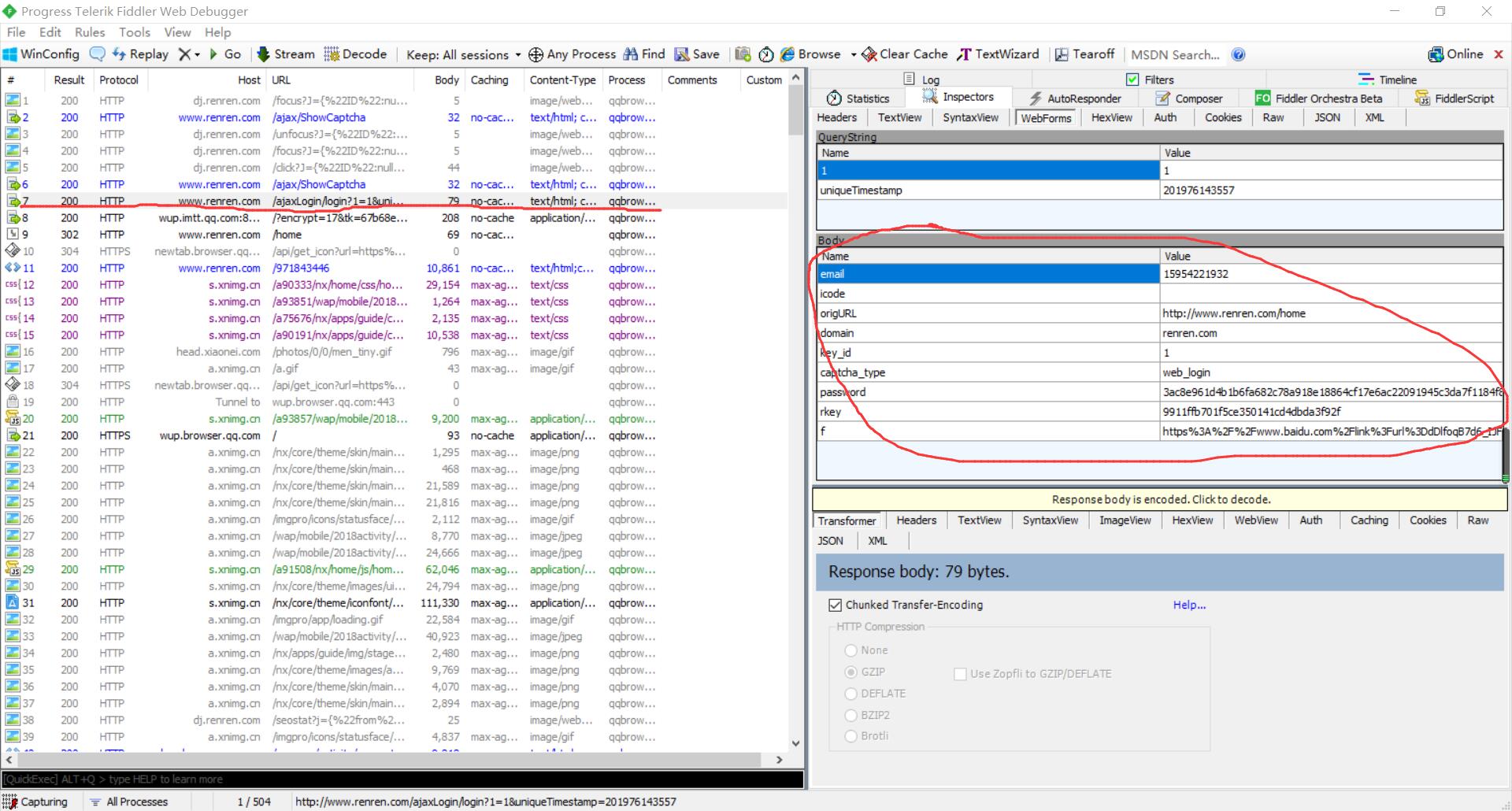Select GZIP compression radio button
This screenshot has width=1512, height=811.
point(850,672)
